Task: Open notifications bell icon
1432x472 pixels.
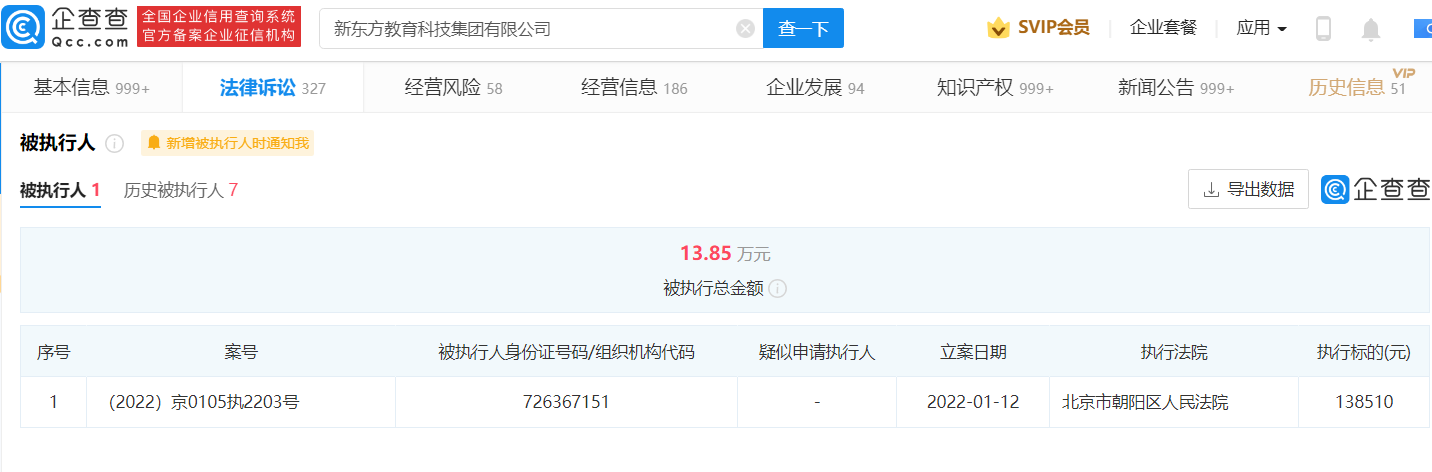Action: tap(1370, 30)
